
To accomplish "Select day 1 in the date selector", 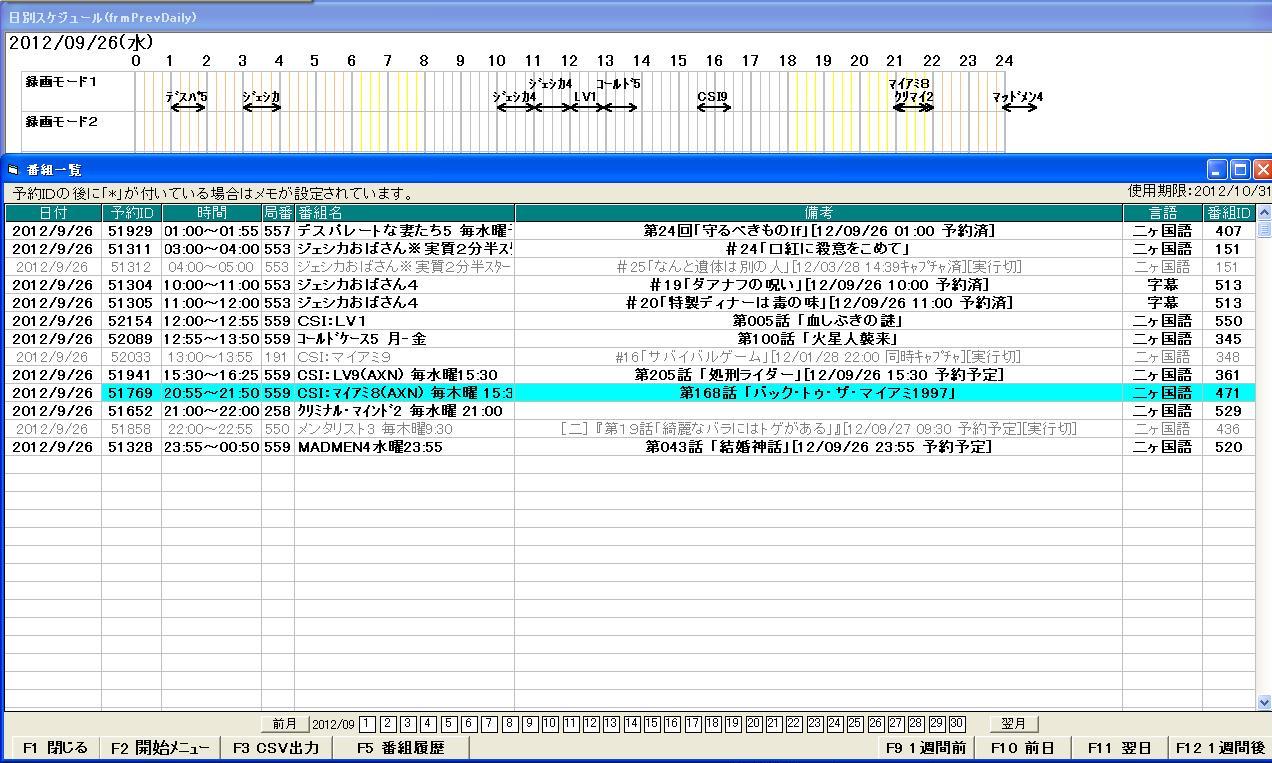I will pyautogui.click(x=367, y=724).
